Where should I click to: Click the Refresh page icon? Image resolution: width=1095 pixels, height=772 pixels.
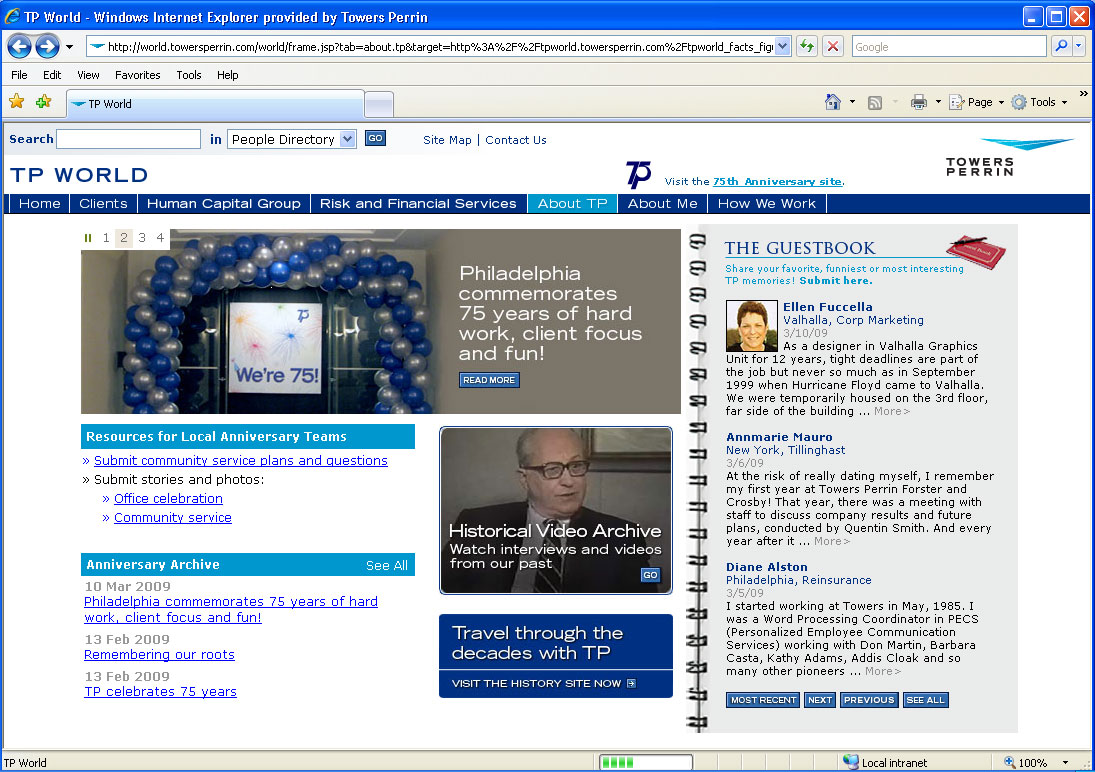807,47
